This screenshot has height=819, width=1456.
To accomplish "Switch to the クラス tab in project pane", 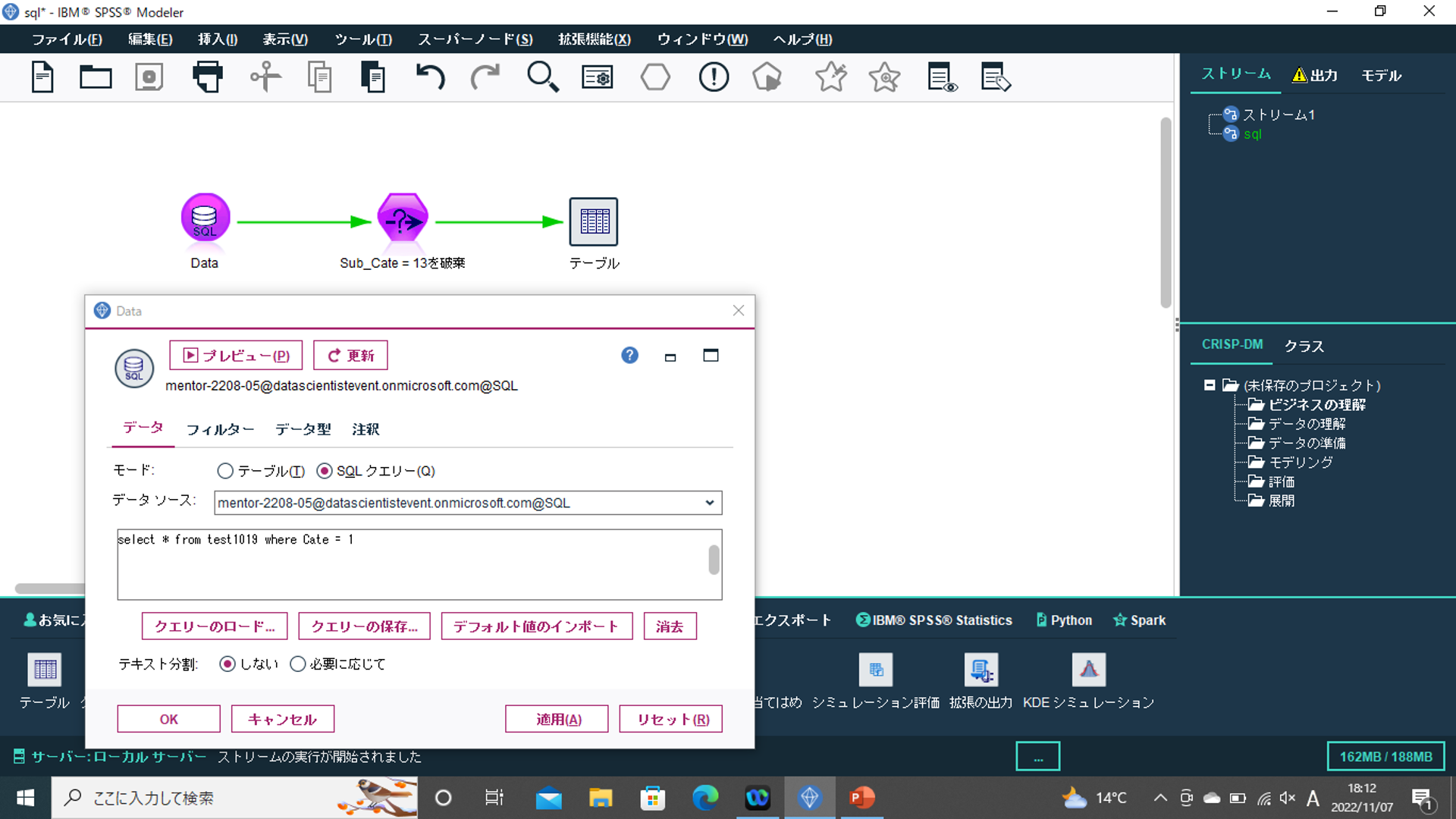I will (x=1304, y=346).
